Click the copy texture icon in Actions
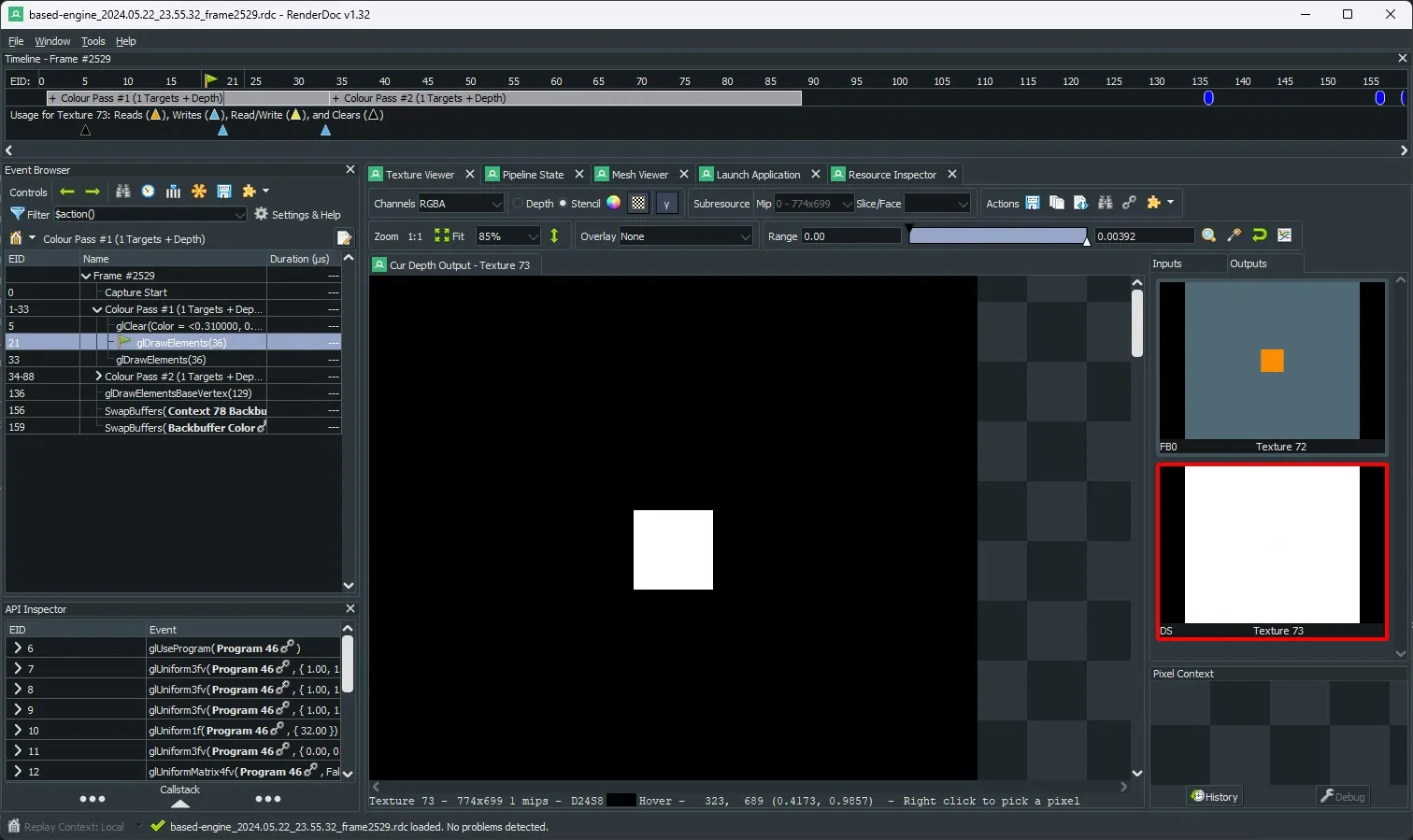 click(1056, 203)
